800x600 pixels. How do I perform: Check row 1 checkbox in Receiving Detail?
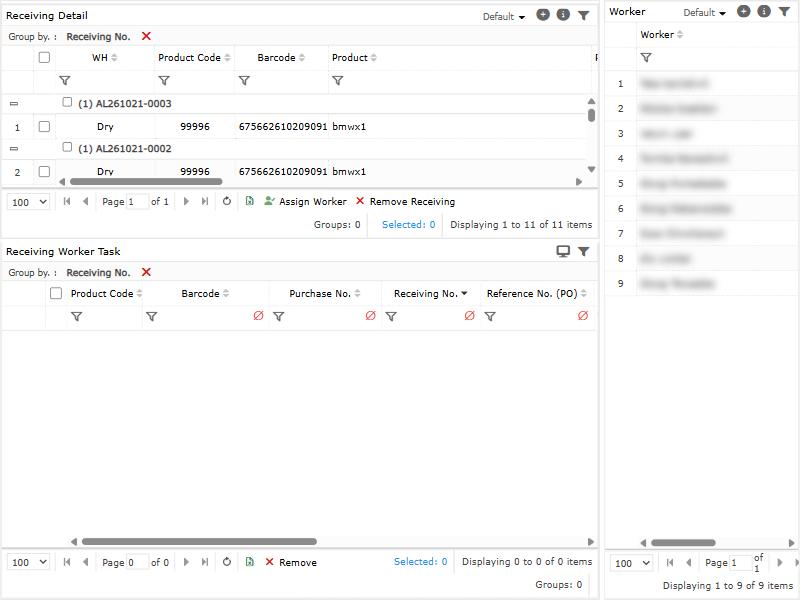[x=44, y=126]
